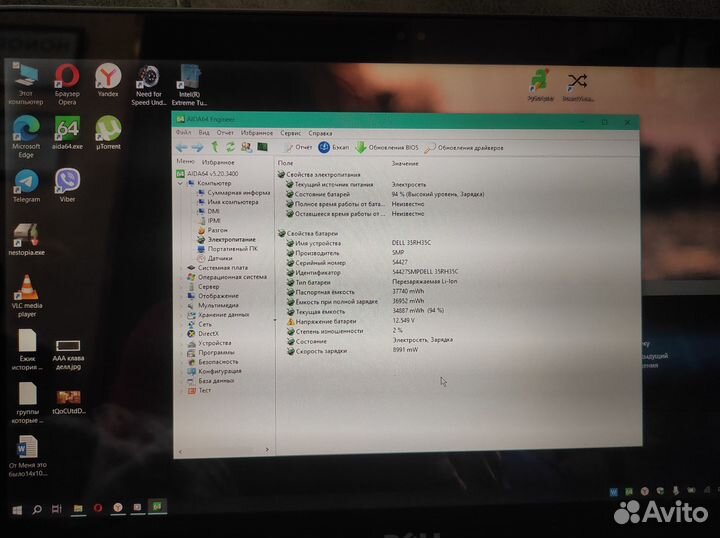Image resolution: width=720 pixels, height=538 pixels.
Task: Select the Состояние батарей row
Action: 385,194
